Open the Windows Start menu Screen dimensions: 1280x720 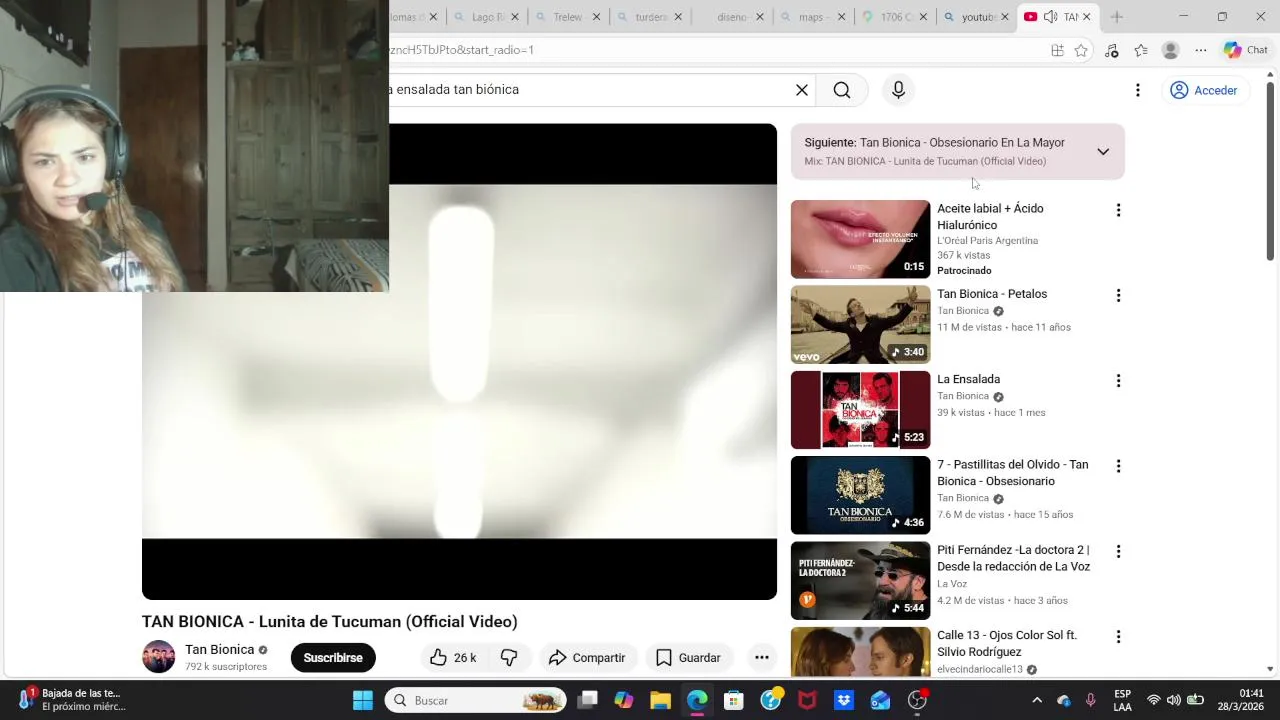point(363,700)
